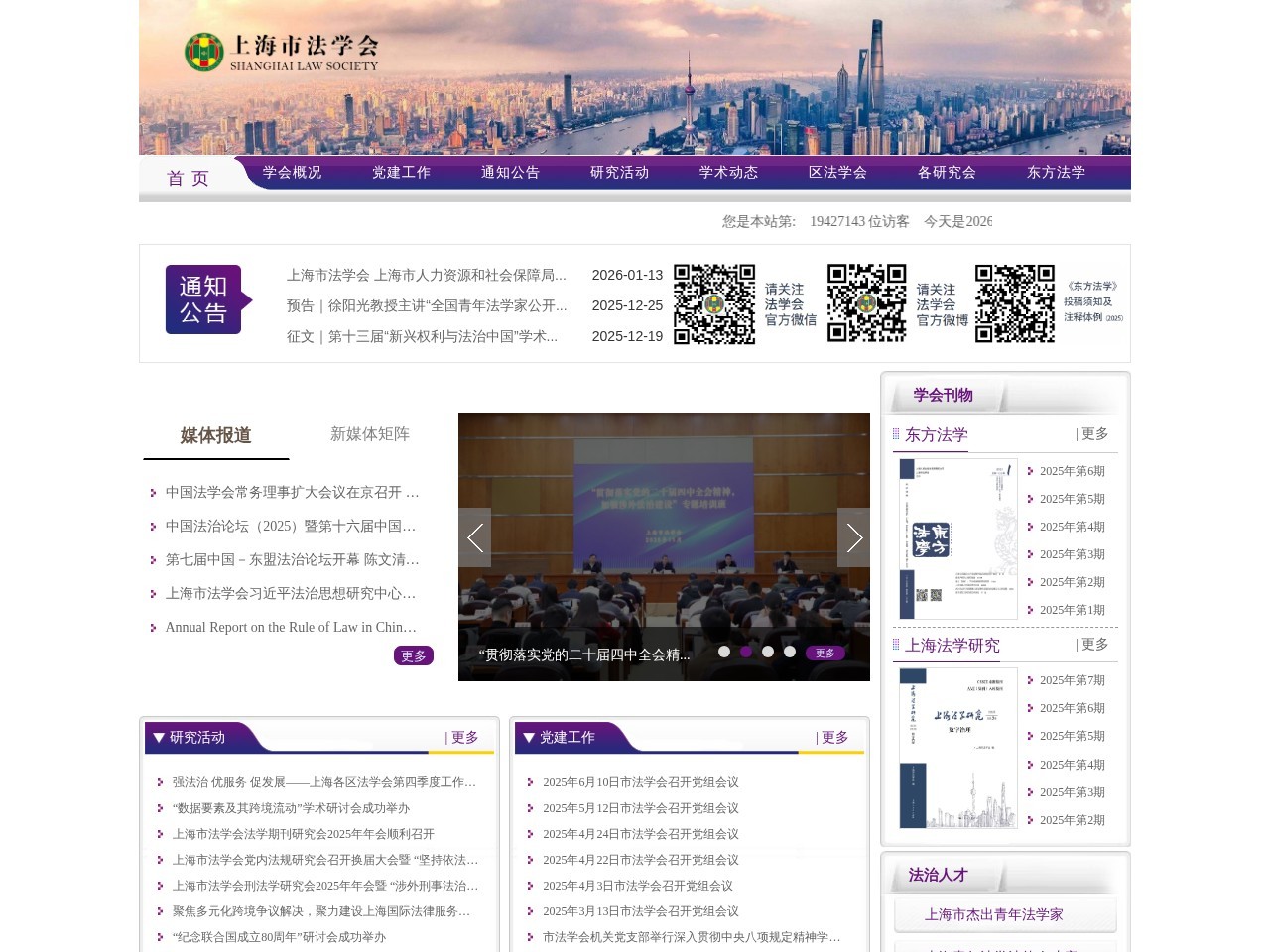Click the 研究活动 panel triangle icon

point(159,737)
